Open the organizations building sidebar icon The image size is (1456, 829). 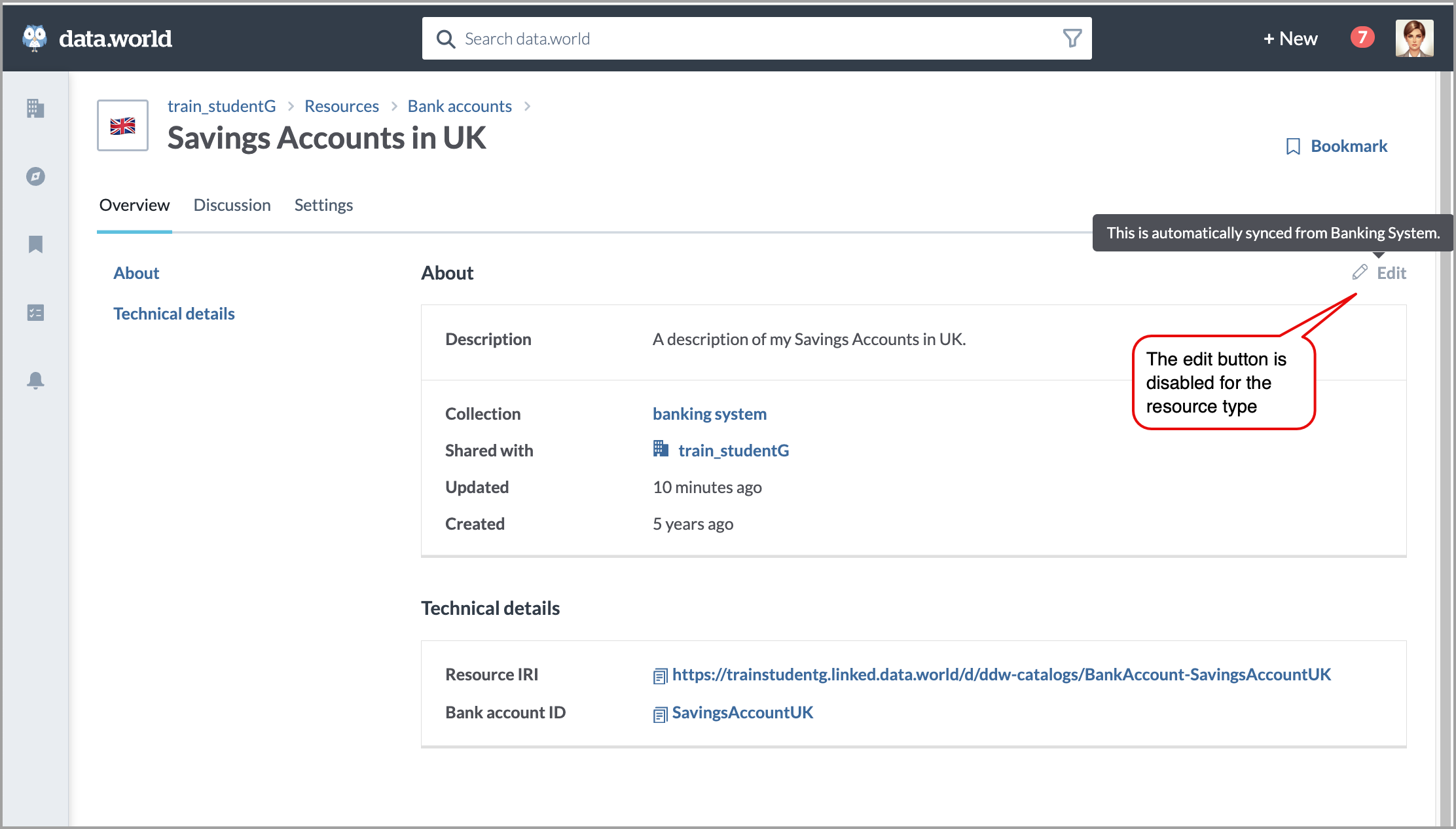pos(35,108)
